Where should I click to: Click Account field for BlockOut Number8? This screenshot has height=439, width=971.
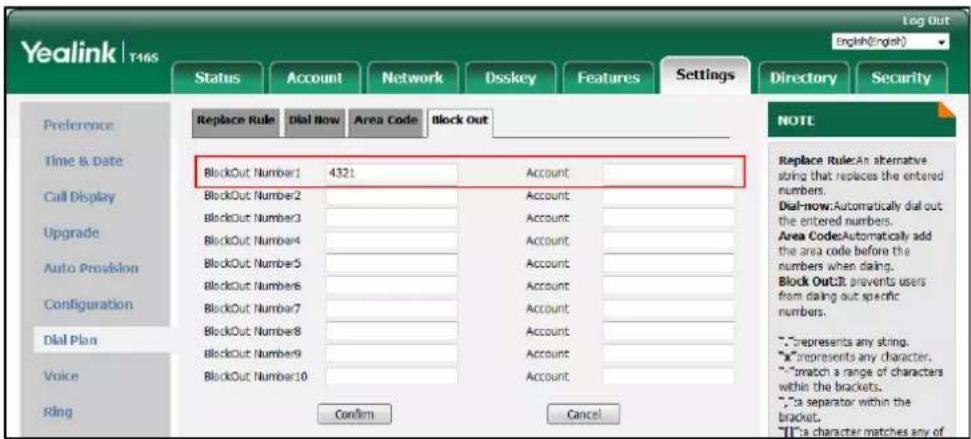[x=668, y=331]
